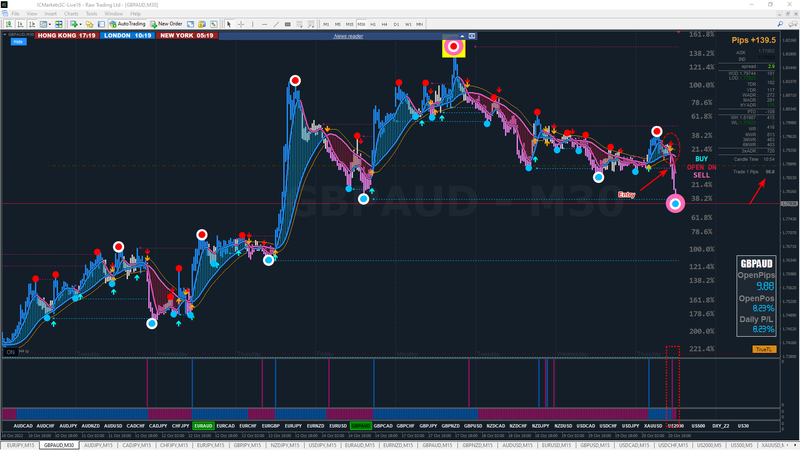800x450 pixels.
Task: Expand the indicators list dropdown arrow
Action: click(80, 24)
